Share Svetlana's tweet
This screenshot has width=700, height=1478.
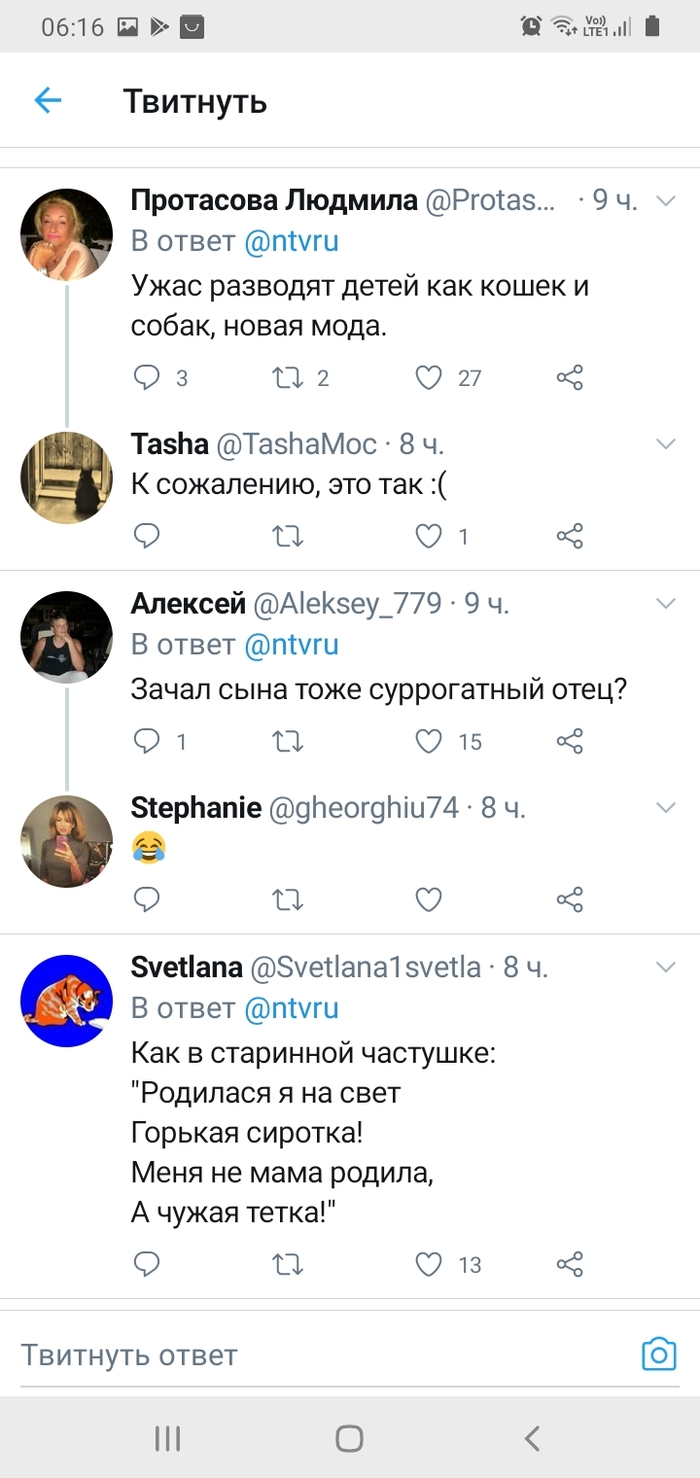point(570,1264)
